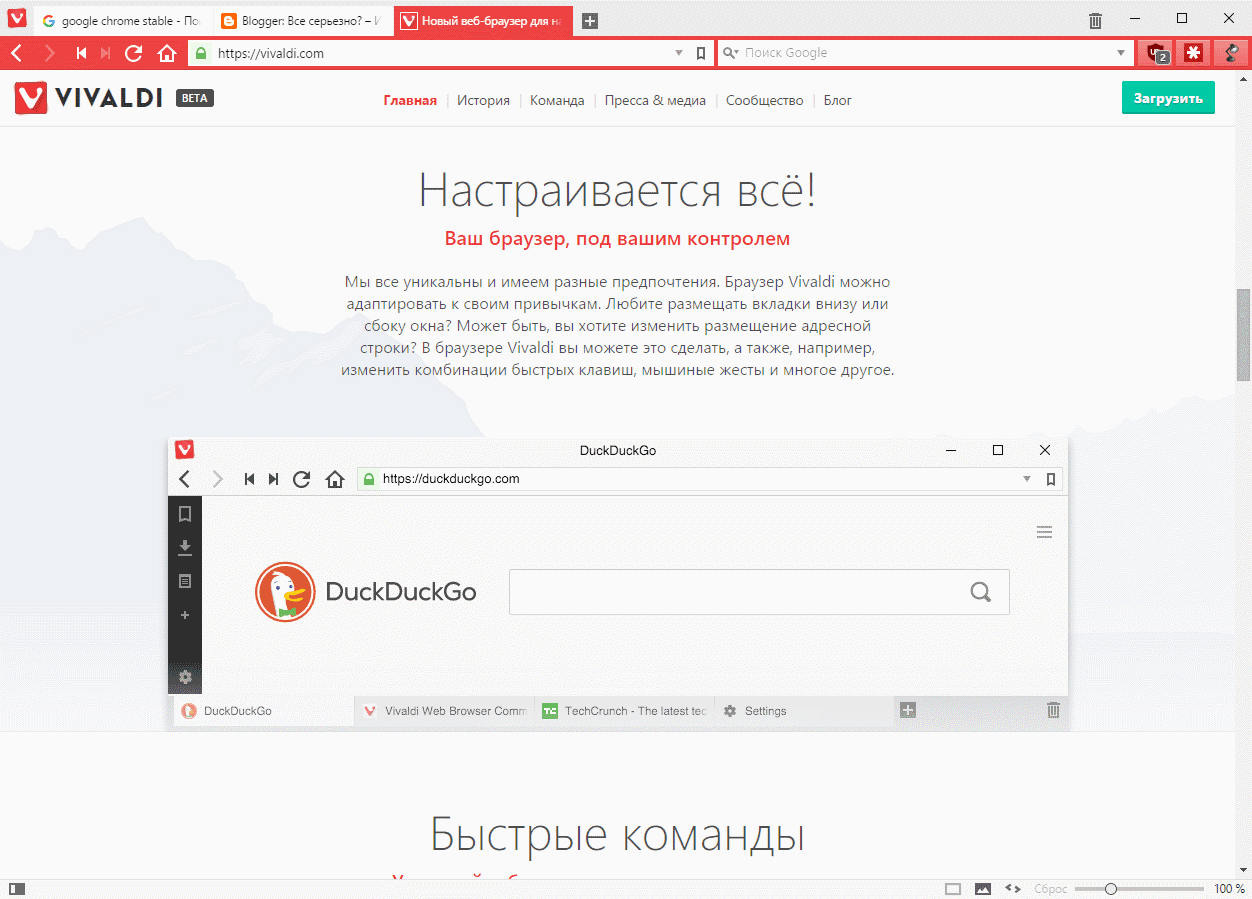Image resolution: width=1252 pixels, height=899 pixels.
Task: Click Сброс to reset zoom
Action: [1051, 889]
